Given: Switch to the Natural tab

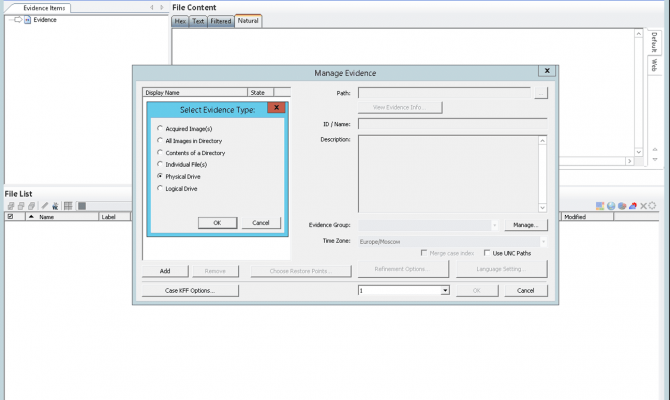Looking at the screenshot, I should tap(248, 21).
